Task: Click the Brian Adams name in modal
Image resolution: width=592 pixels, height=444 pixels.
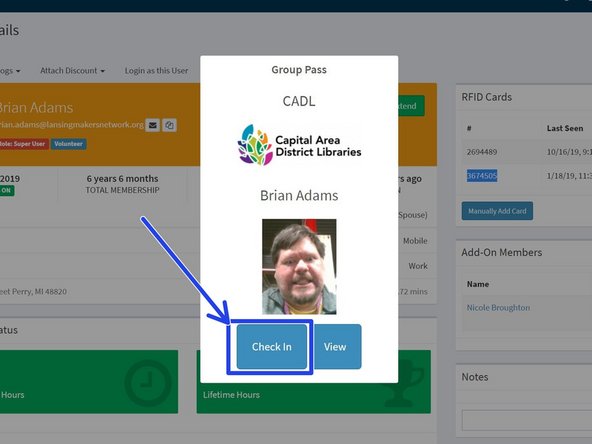Action: [x=299, y=196]
